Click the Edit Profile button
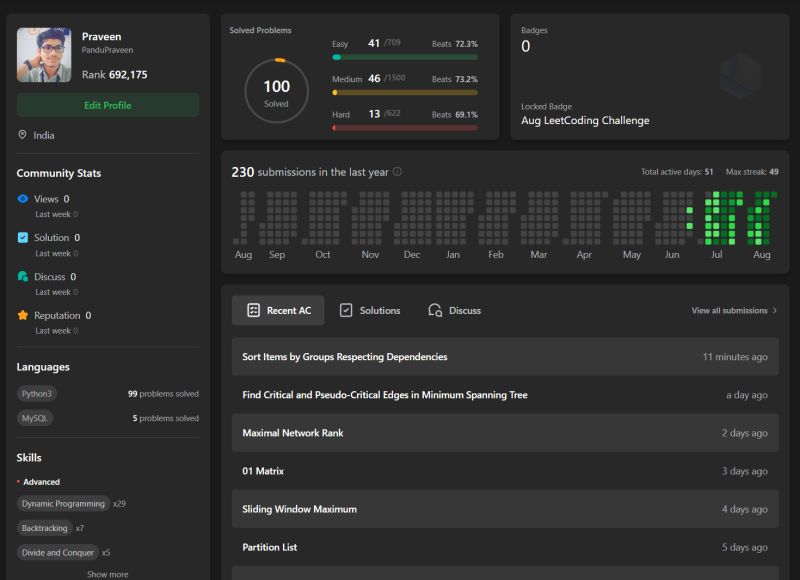 pyautogui.click(x=108, y=106)
